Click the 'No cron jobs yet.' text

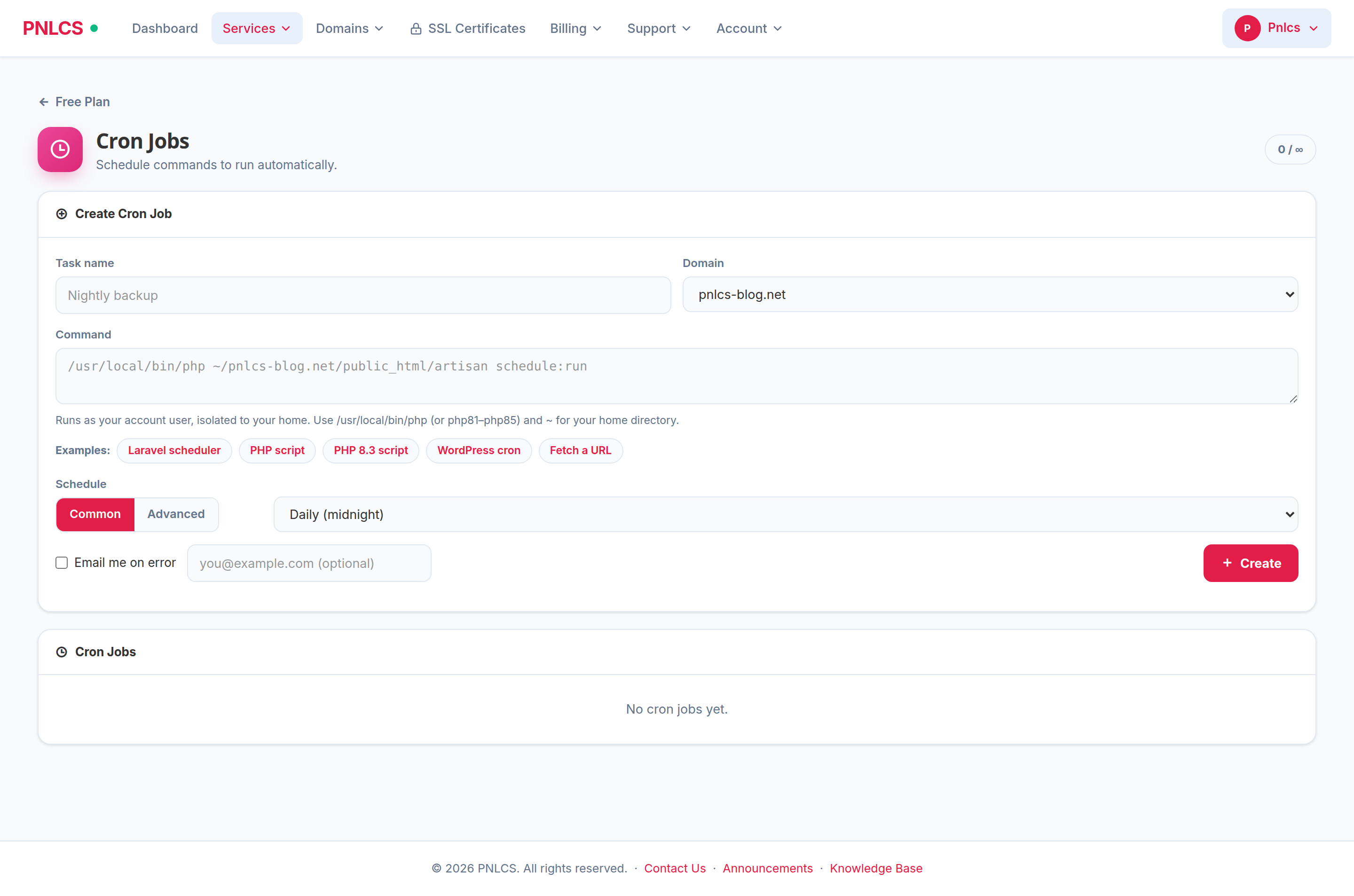click(x=677, y=709)
